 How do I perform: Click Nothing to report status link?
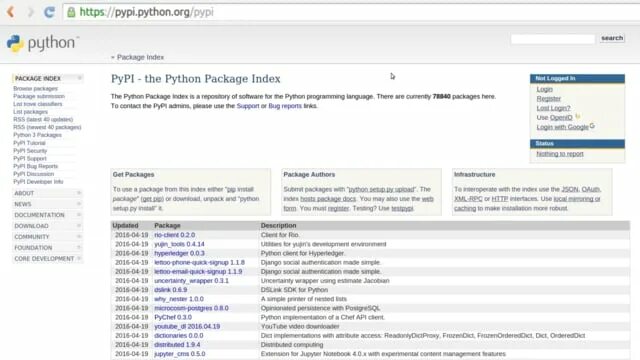point(560,154)
